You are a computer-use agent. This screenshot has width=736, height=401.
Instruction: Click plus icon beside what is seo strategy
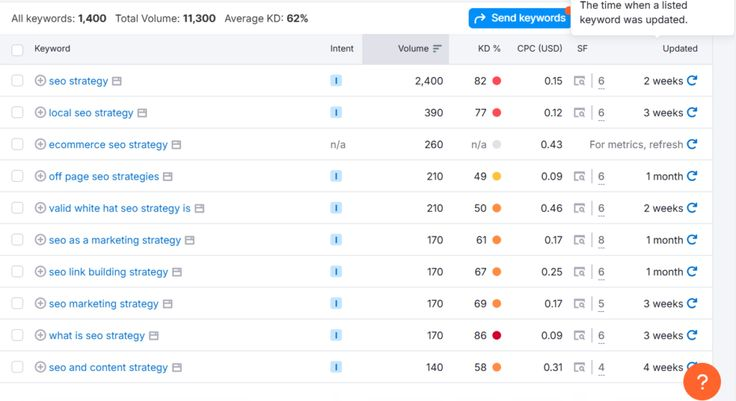click(40, 336)
